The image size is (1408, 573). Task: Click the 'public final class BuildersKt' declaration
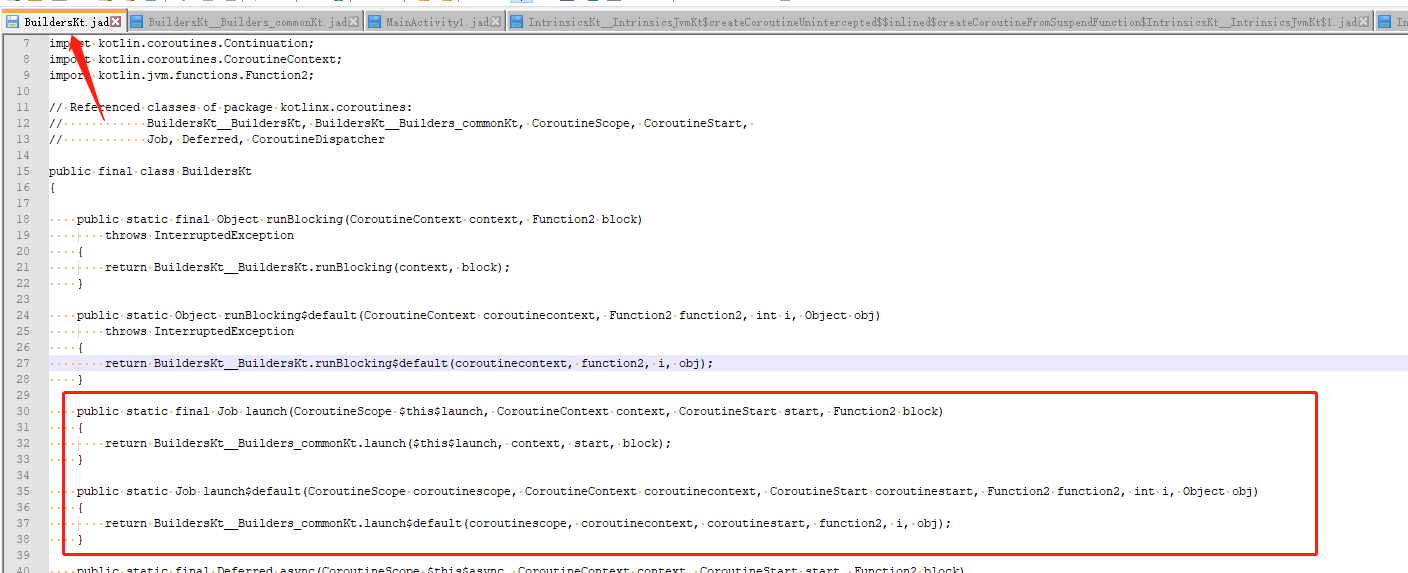(x=150, y=171)
